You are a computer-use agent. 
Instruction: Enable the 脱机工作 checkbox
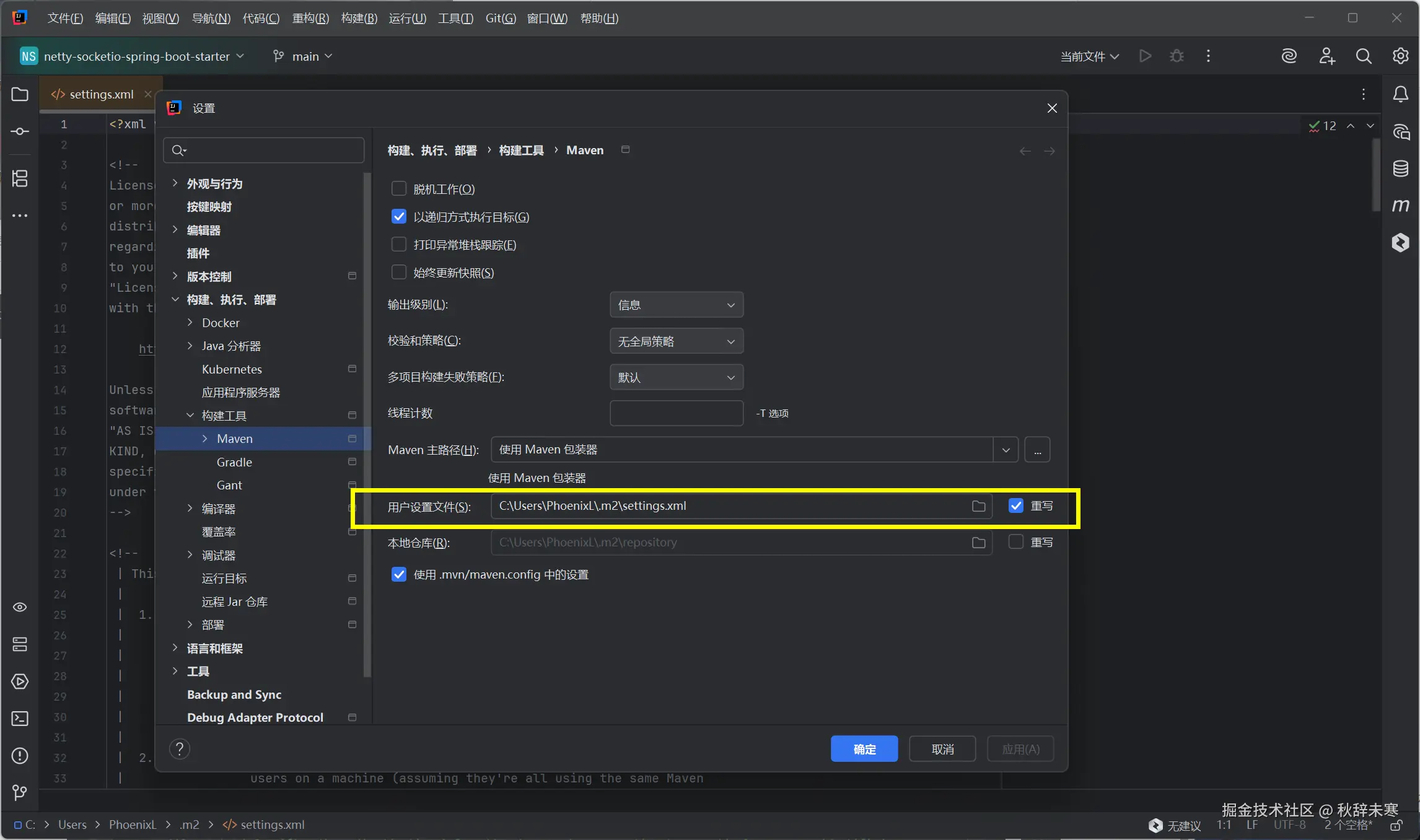point(399,189)
